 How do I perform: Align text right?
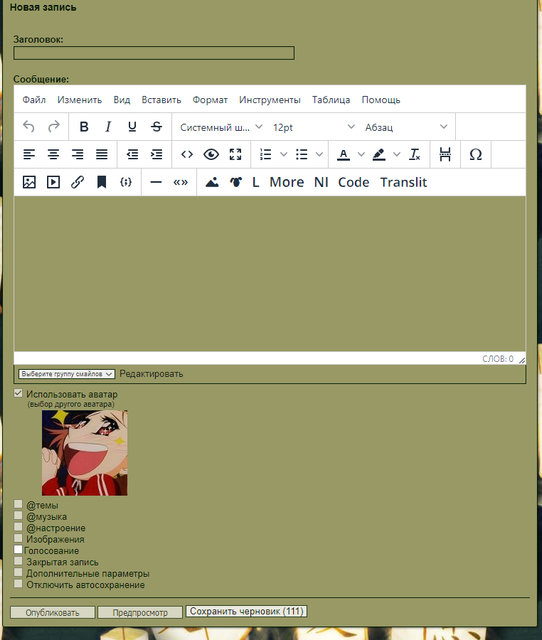click(x=78, y=154)
